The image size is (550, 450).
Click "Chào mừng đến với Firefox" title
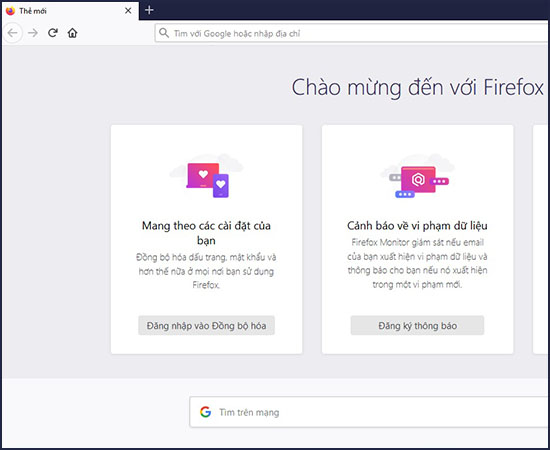point(417,87)
